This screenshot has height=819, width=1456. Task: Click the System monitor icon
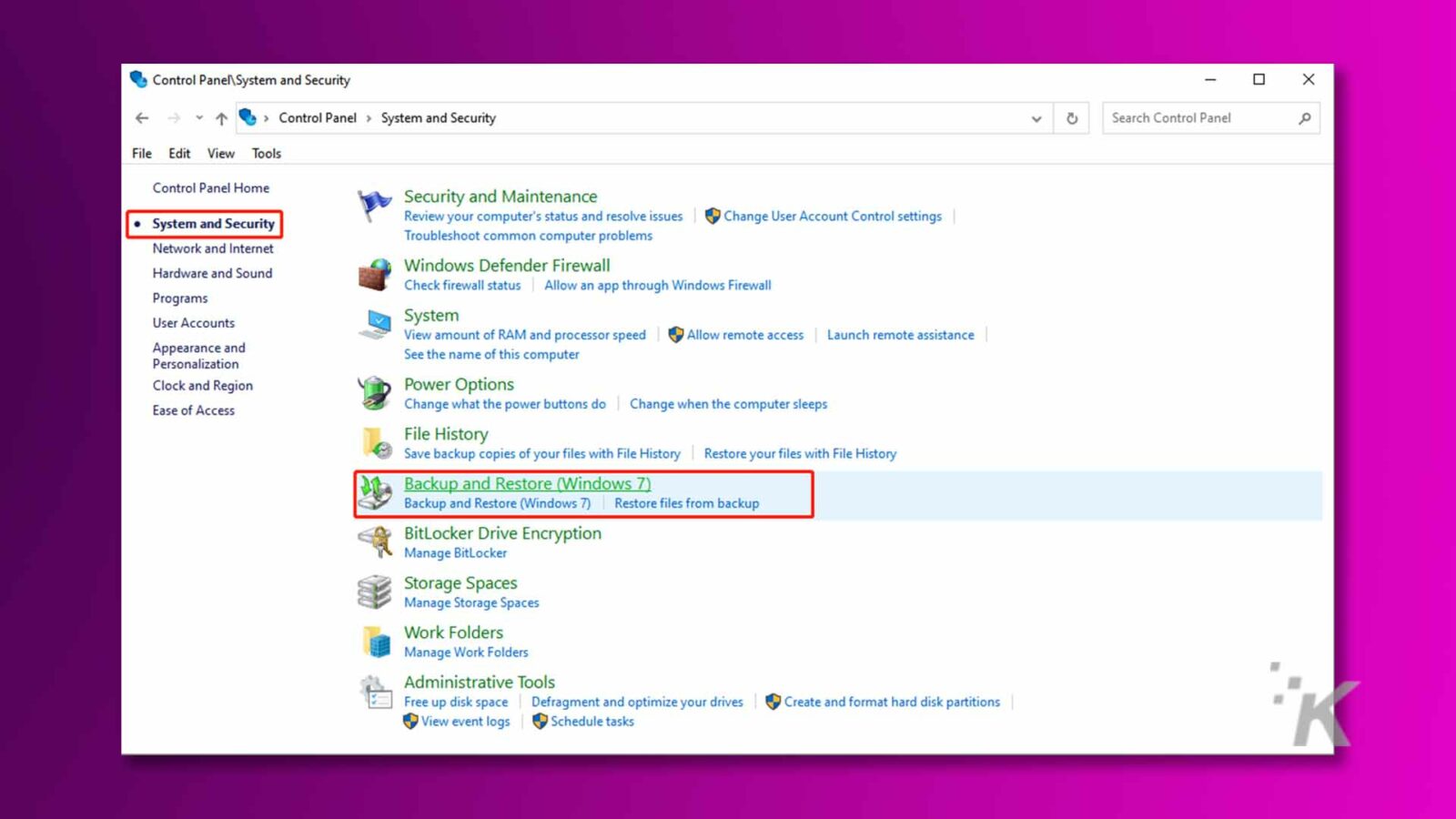click(374, 325)
